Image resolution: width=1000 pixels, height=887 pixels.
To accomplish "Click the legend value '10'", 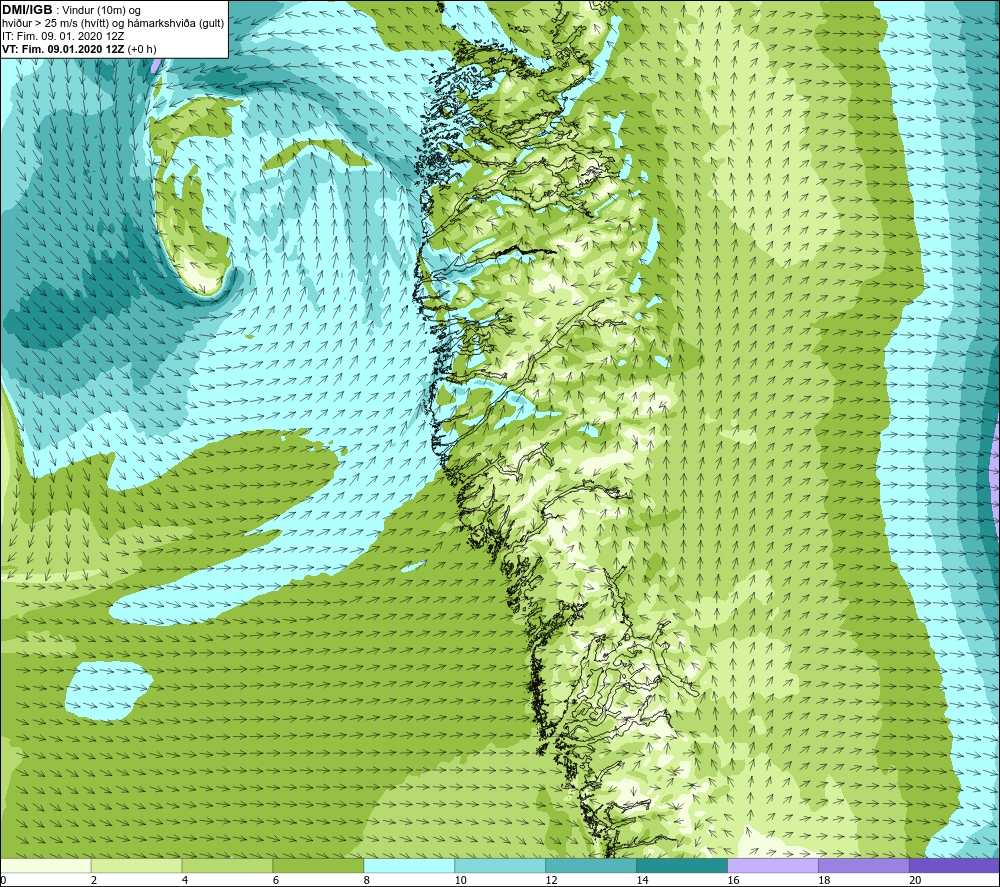I will click(x=460, y=880).
